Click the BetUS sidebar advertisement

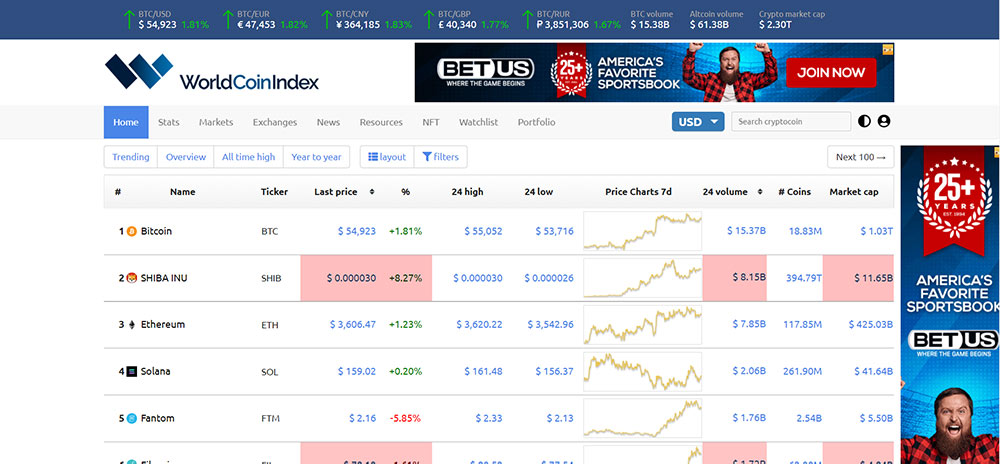[x=950, y=305]
